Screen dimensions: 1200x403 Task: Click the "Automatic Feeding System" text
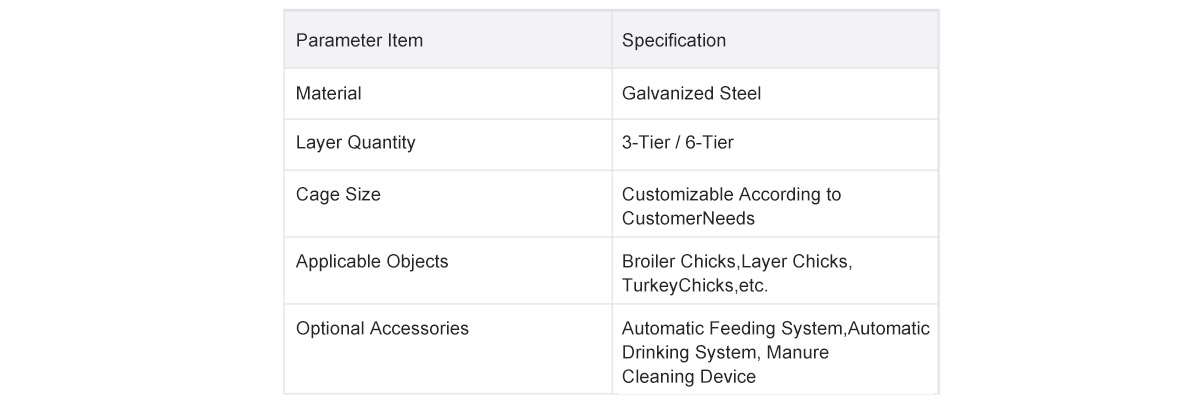click(x=733, y=329)
